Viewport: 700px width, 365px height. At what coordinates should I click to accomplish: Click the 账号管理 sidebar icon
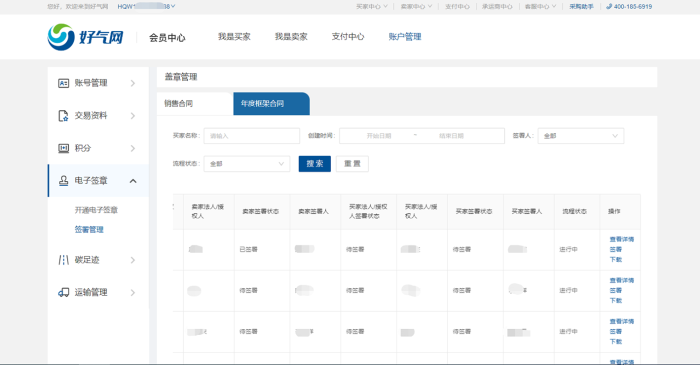click(x=63, y=83)
